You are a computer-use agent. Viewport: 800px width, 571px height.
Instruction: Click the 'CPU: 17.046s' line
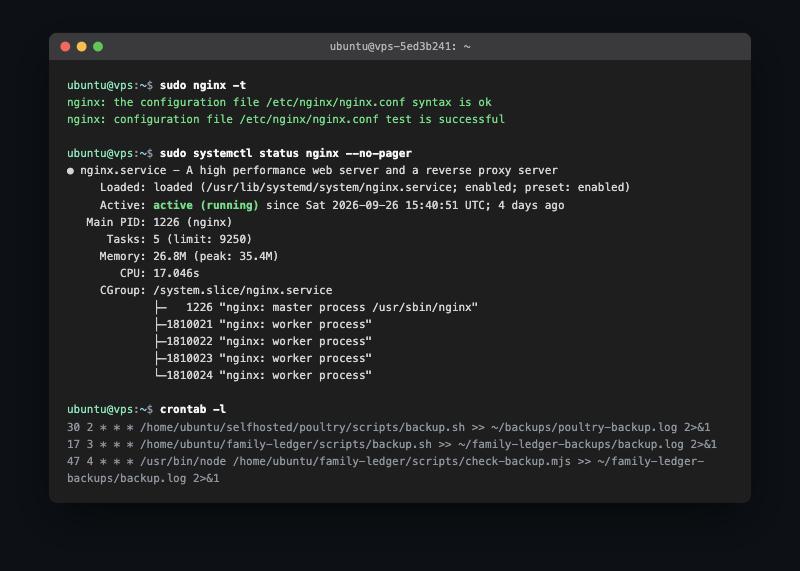(x=159, y=273)
